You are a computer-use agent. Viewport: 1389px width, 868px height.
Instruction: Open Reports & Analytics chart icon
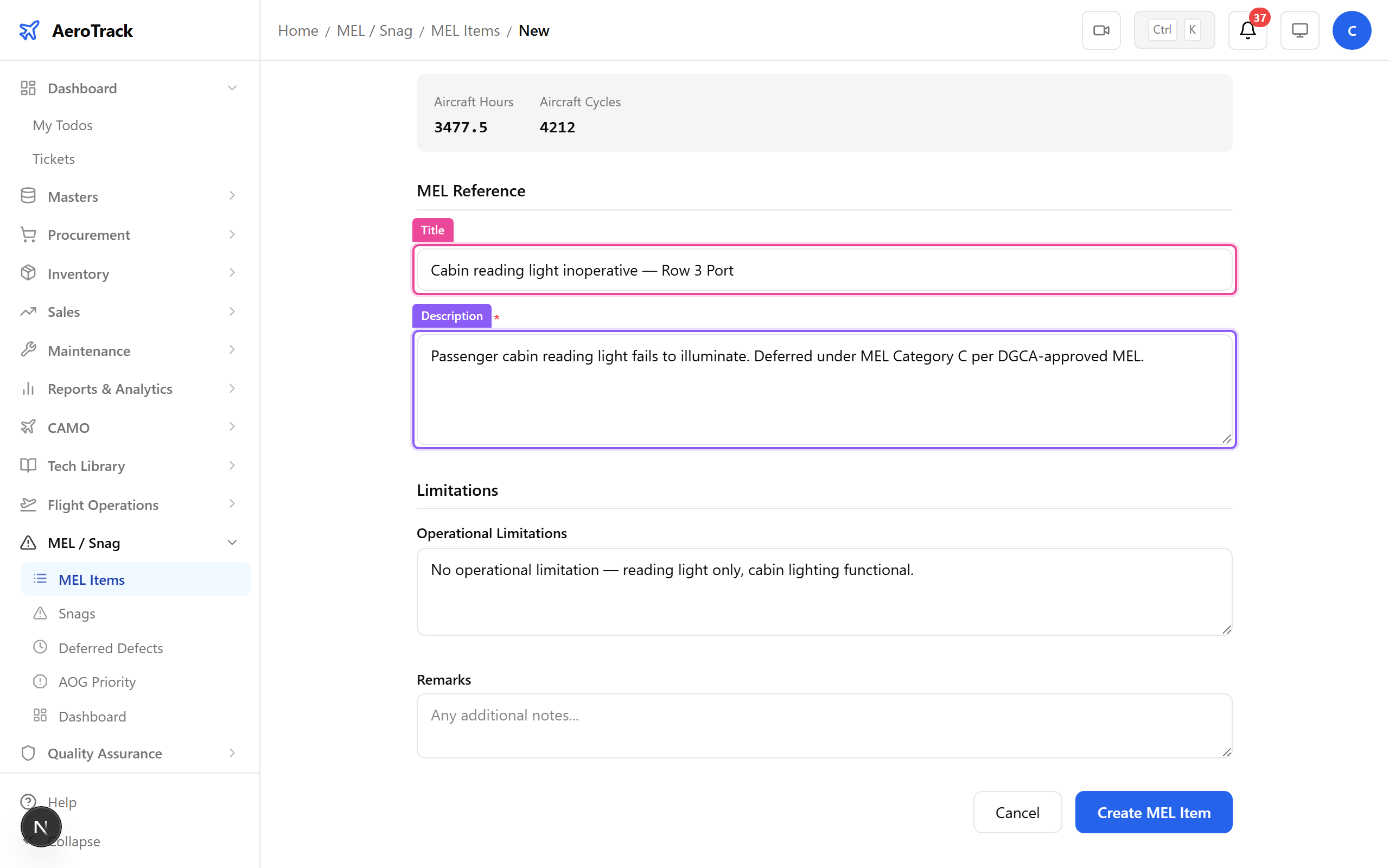28,388
